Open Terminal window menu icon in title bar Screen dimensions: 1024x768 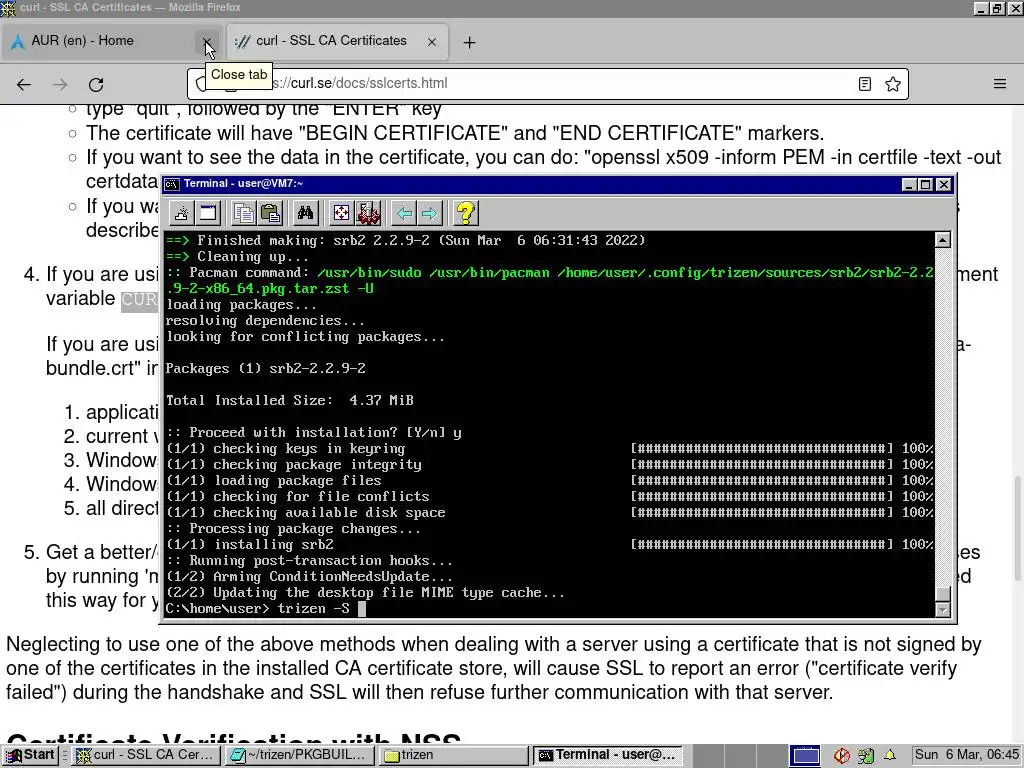coord(172,184)
